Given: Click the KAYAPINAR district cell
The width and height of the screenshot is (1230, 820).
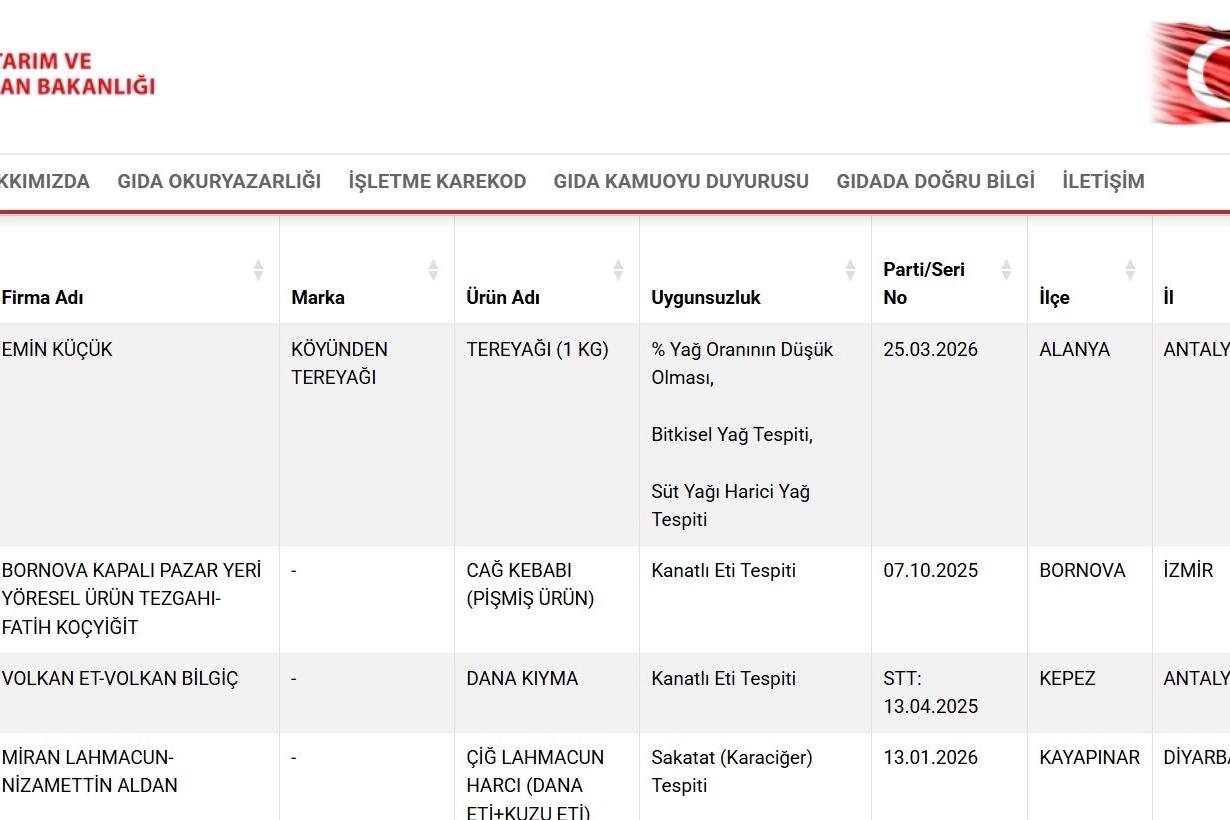Looking at the screenshot, I should (x=1089, y=758).
